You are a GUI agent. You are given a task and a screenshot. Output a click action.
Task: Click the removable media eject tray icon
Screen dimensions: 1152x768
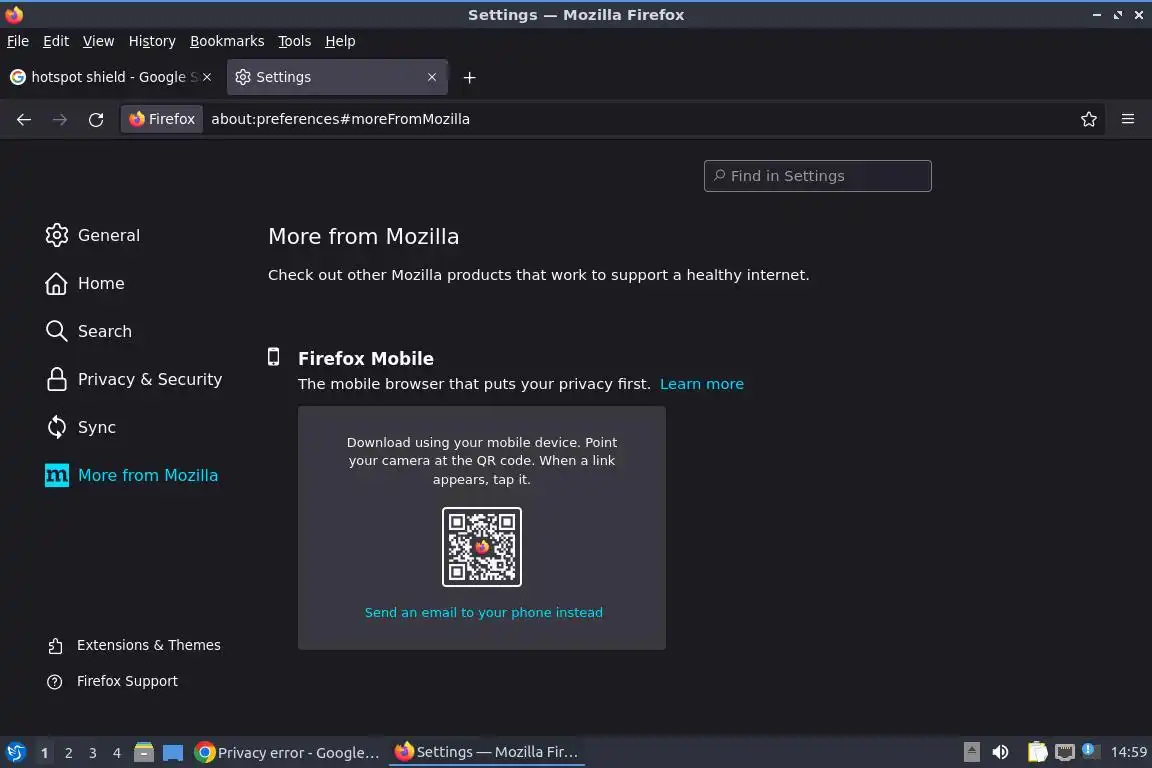pyautogui.click(x=971, y=752)
